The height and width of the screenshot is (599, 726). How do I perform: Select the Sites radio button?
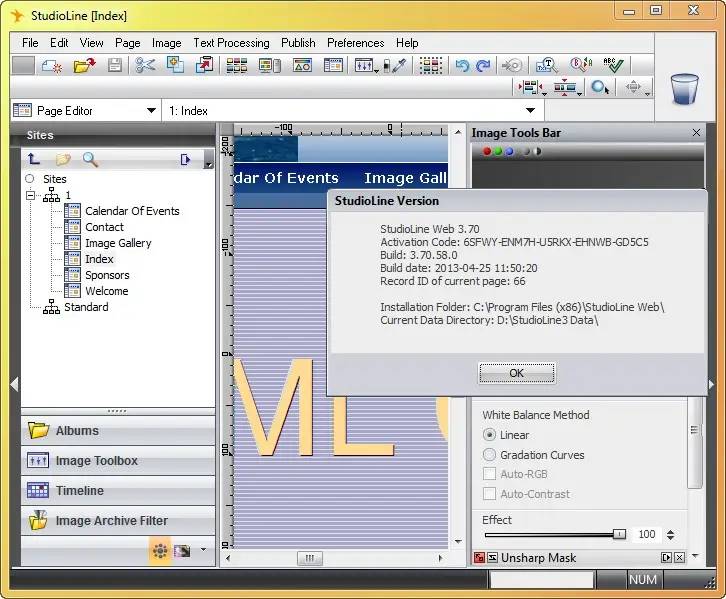(x=30, y=179)
